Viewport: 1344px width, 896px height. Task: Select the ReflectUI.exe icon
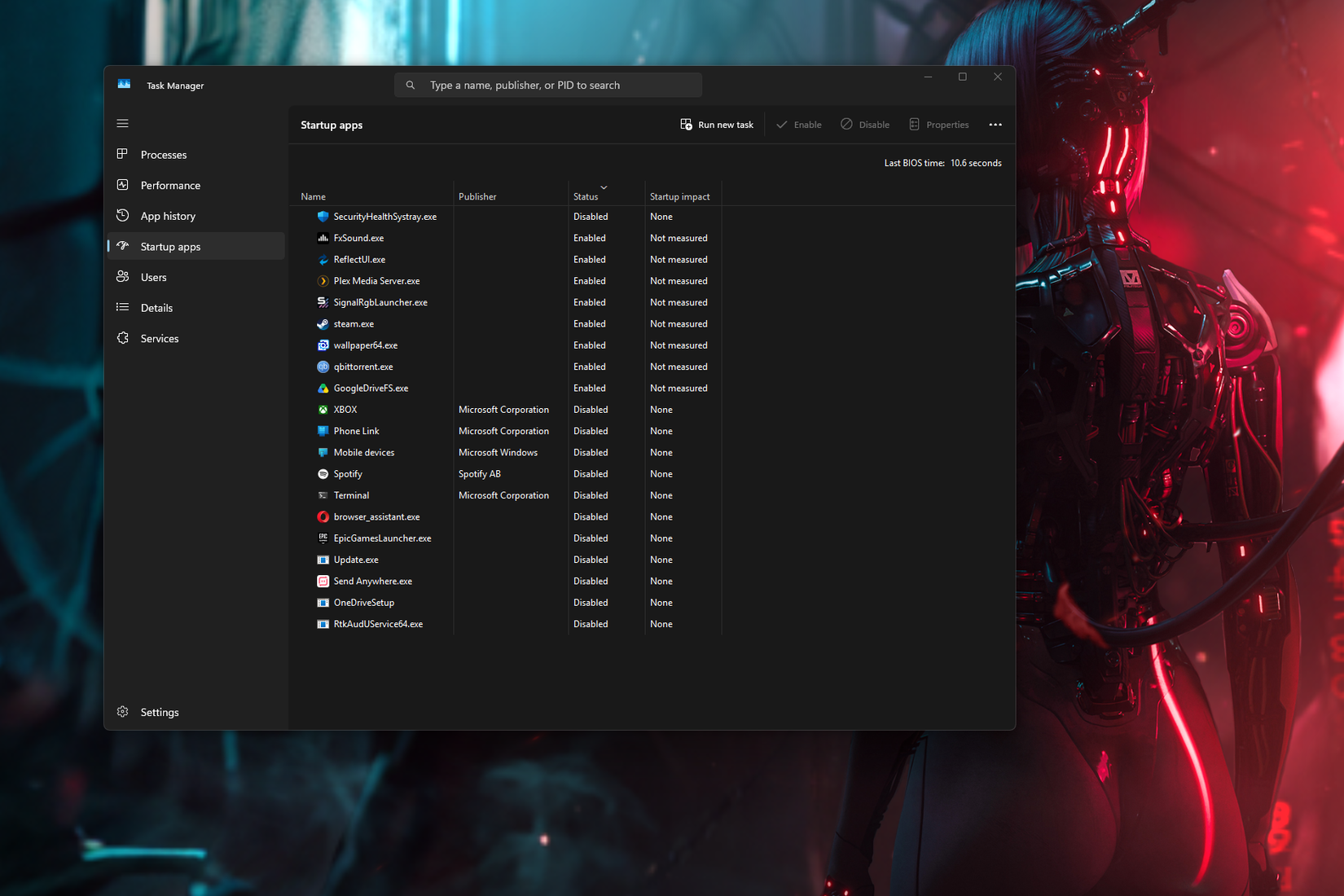pyautogui.click(x=323, y=260)
